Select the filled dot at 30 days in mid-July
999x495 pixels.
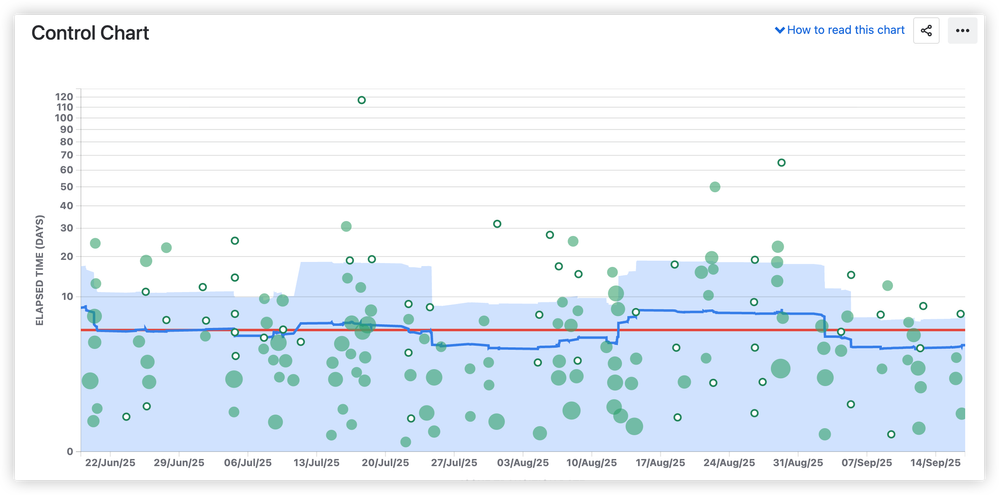pyautogui.click(x=346, y=227)
